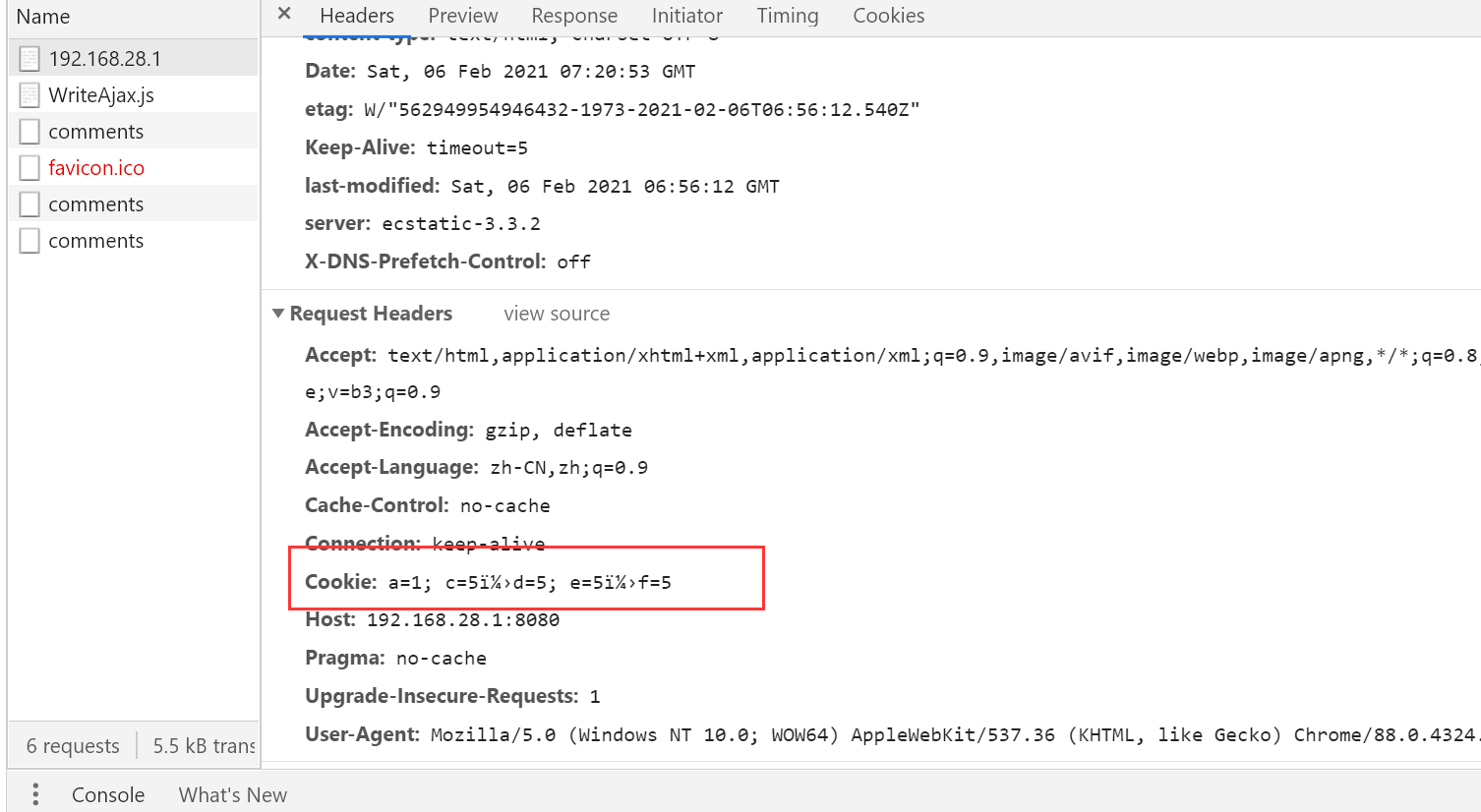Click the first comments request icon
1481x812 pixels.
[30, 132]
